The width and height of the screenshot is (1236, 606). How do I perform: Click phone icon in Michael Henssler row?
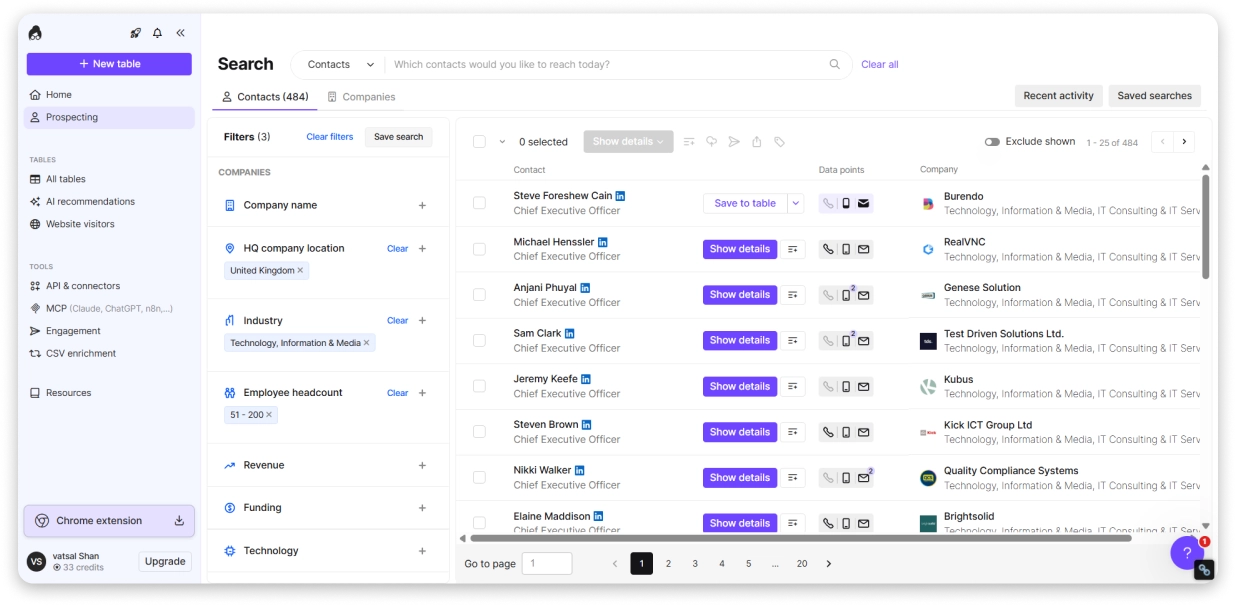coord(828,249)
